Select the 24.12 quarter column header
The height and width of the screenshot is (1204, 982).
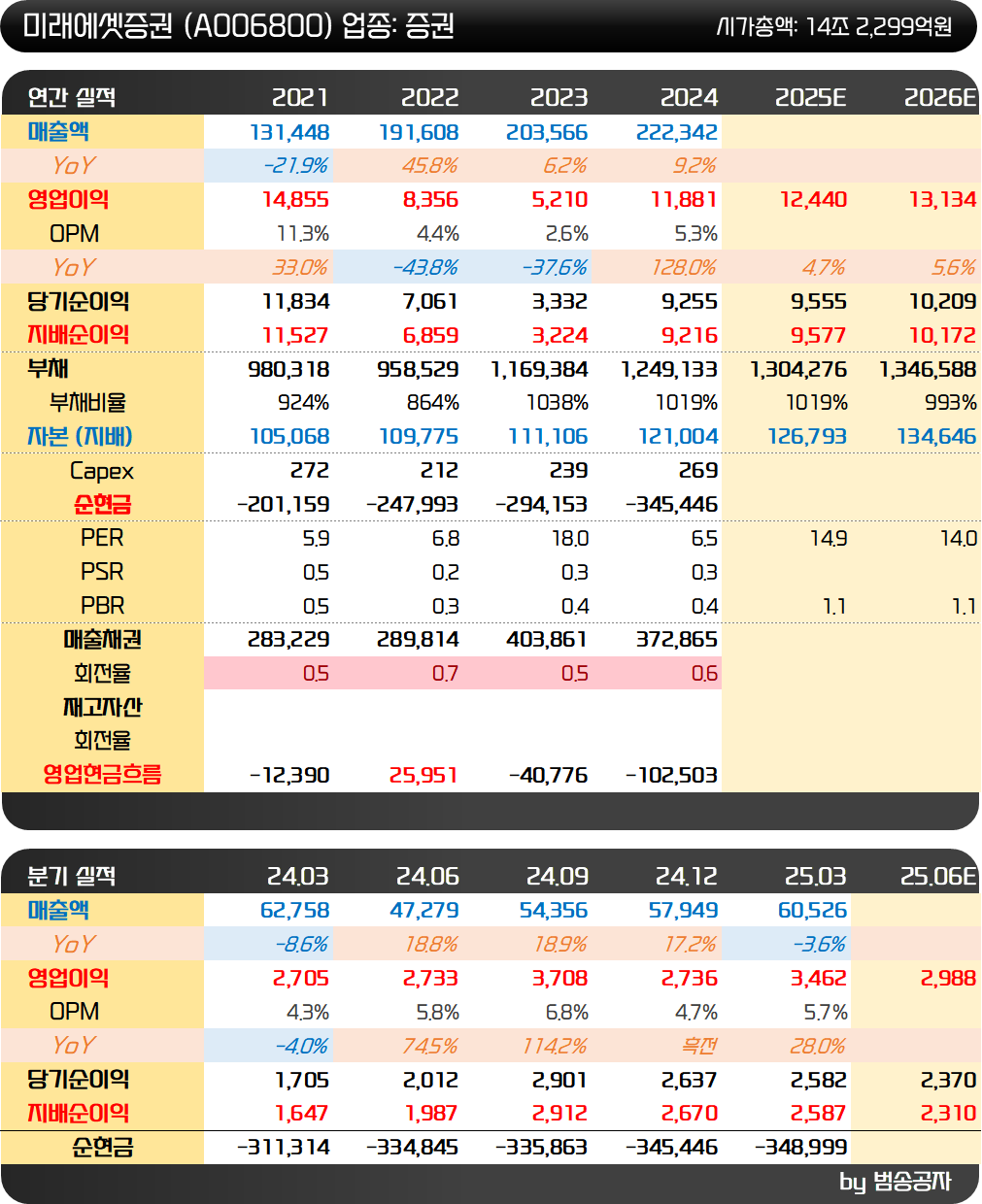(687, 876)
